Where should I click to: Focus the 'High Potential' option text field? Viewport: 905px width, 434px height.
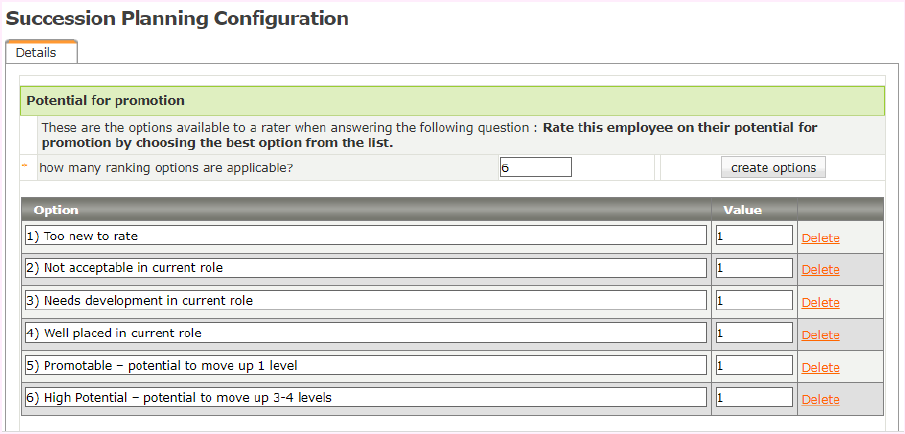point(365,398)
